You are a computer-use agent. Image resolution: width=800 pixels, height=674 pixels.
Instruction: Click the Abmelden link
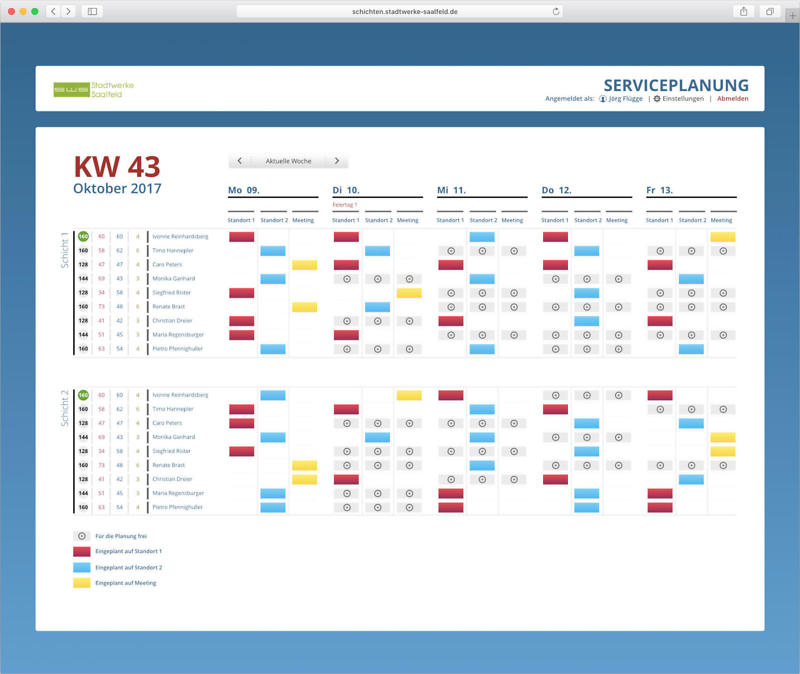(732, 99)
